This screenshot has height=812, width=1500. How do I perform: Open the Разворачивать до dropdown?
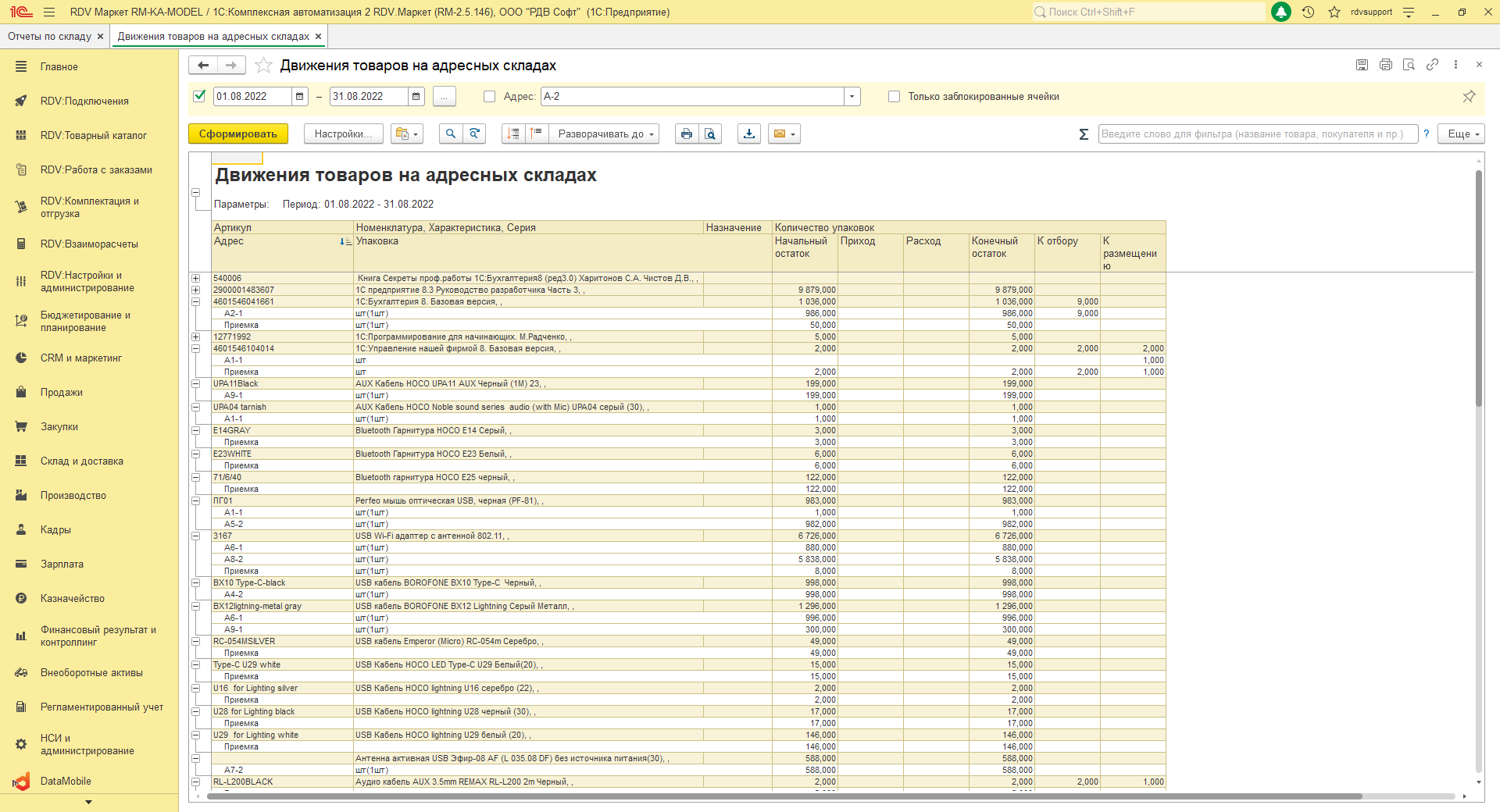click(604, 134)
